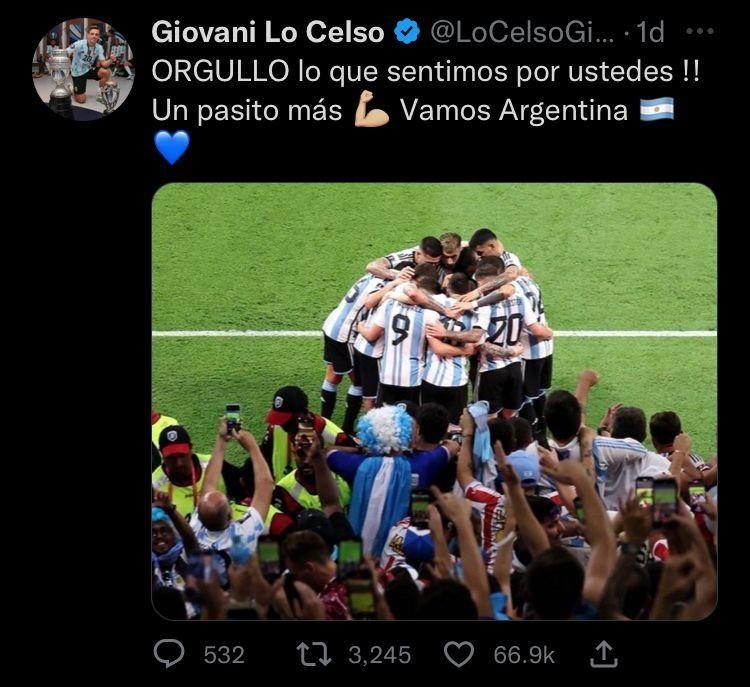Open the Giovani Lo Celso display name
This screenshot has width=750, height=687.
point(268,32)
